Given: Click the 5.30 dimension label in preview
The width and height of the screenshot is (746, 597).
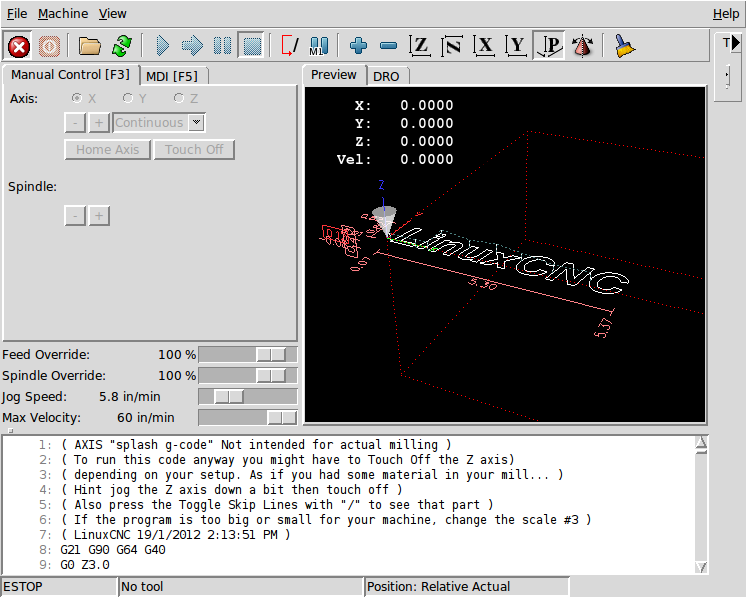Looking at the screenshot, I should 482,284.
